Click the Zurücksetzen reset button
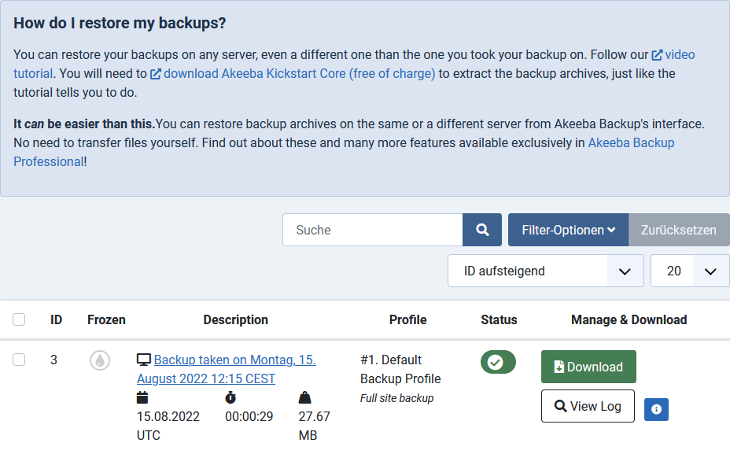The width and height of the screenshot is (730, 454). (x=678, y=230)
